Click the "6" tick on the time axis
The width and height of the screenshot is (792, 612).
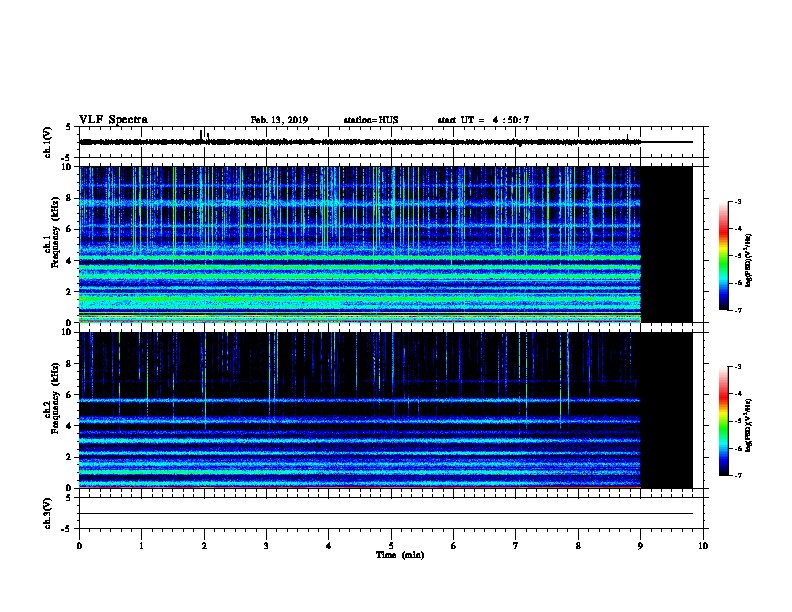pos(453,545)
